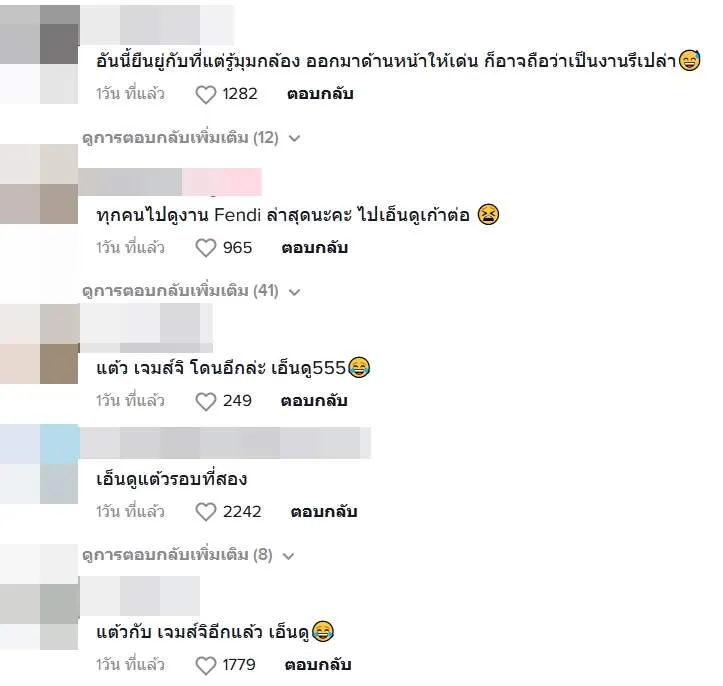Tap heart on the Fendi comment

[206, 248]
